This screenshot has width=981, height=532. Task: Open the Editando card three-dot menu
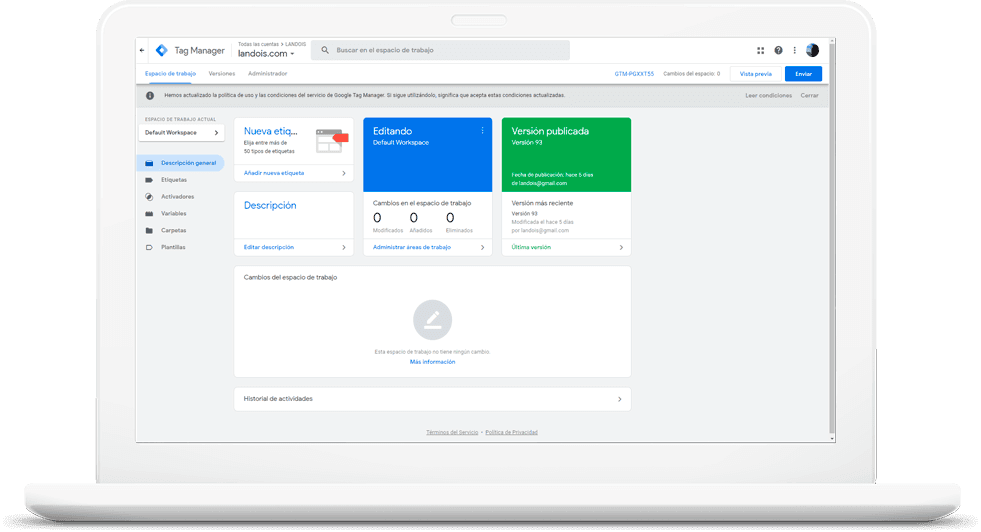click(x=482, y=131)
